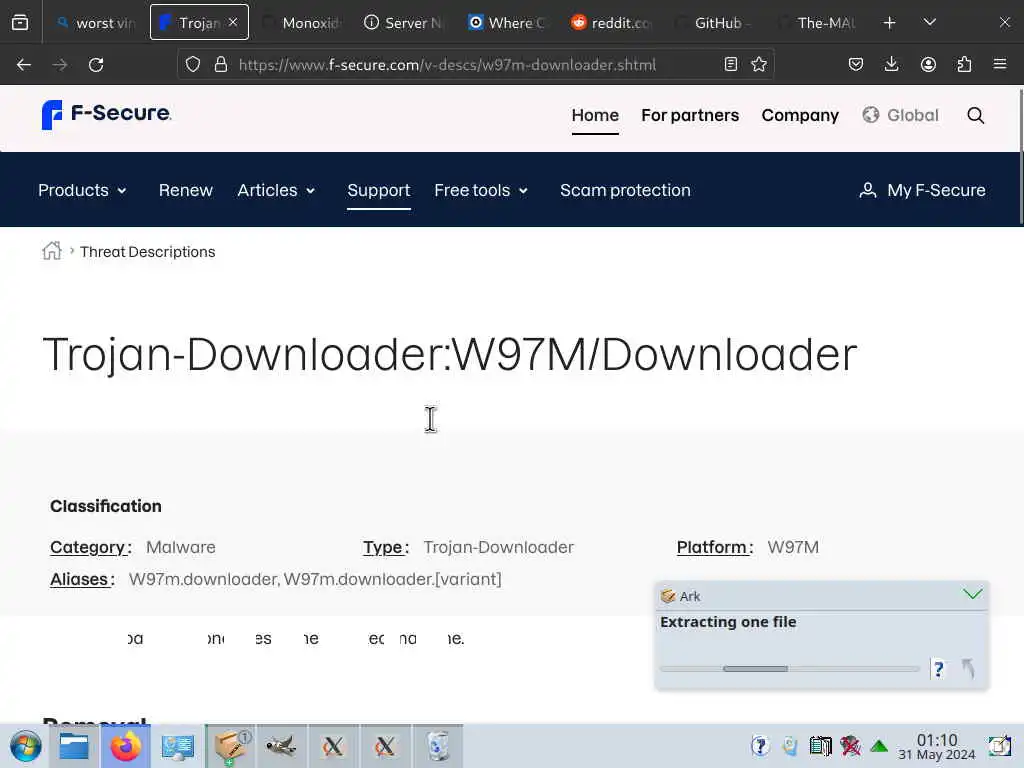Click the Platform label link
The image size is (1024, 768).
tap(712, 547)
